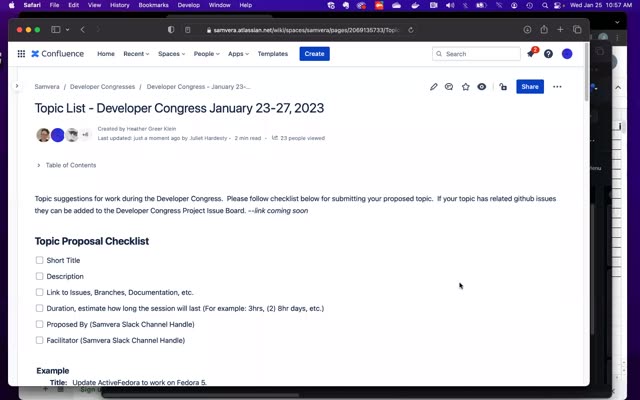The image size is (640, 400).
Task: Open the Recent dropdown
Action: pyautogui.click(x=136, y=54)
